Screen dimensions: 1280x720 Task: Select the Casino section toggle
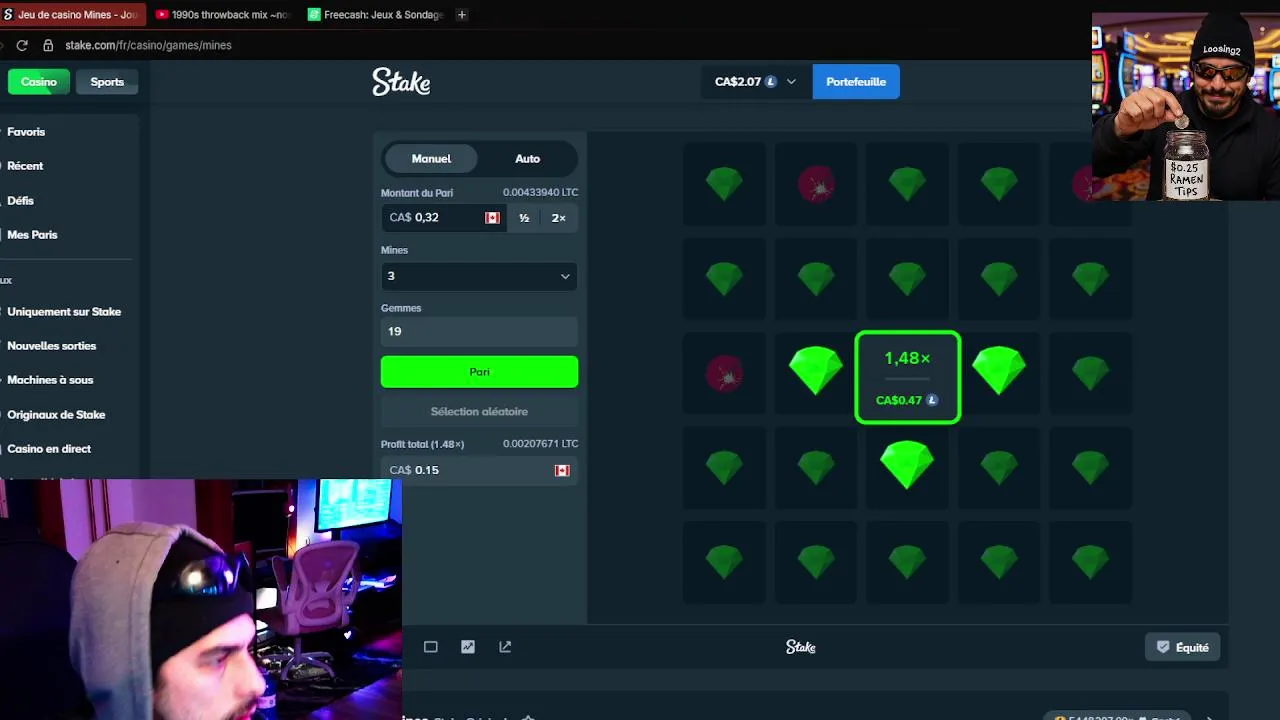click(x=39, y=82)
